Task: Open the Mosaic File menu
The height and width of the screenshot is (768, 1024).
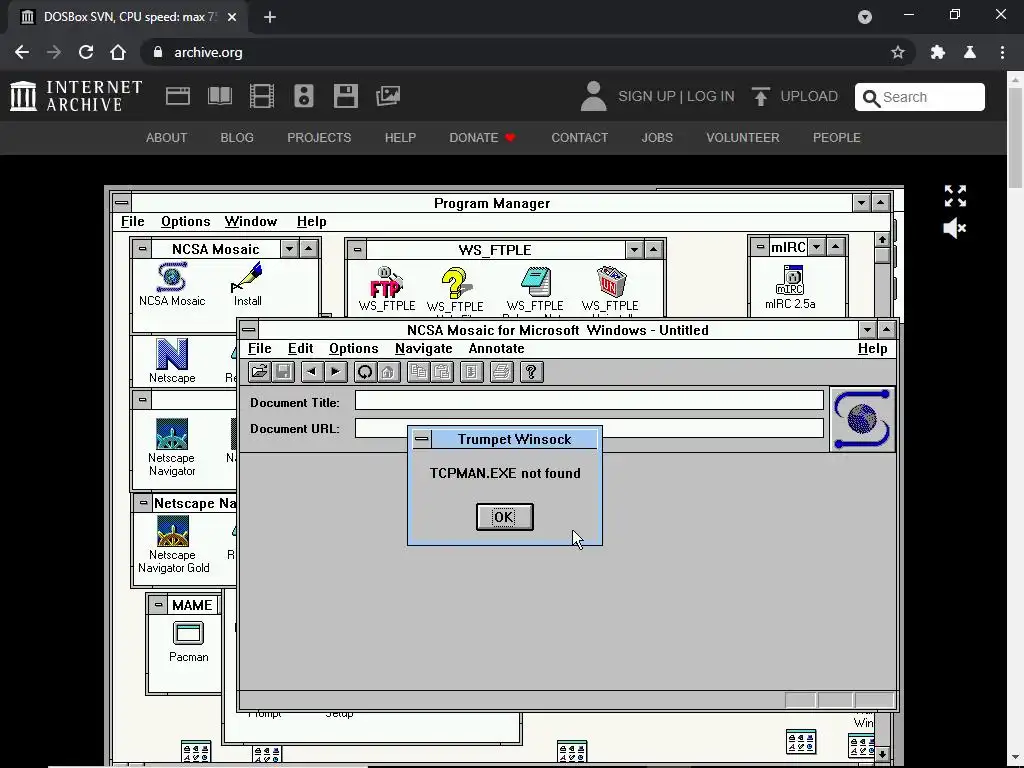Action: click(259, 349)
